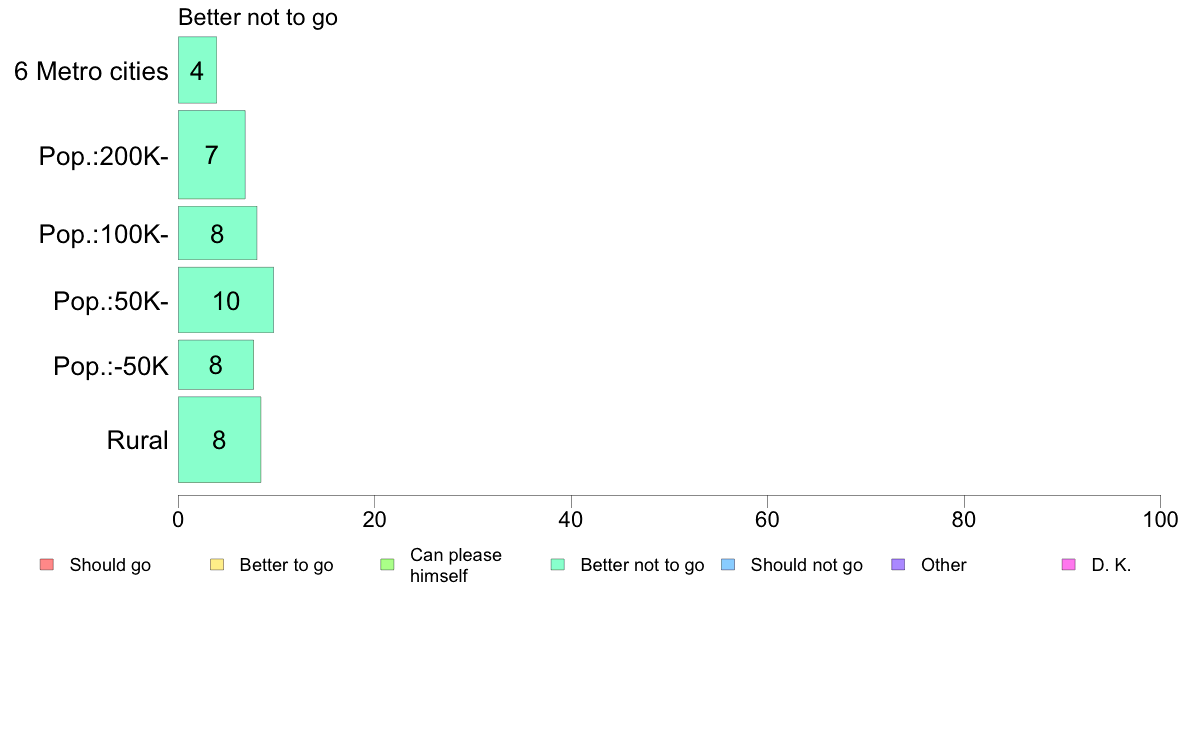Click the purple Other legend swatch

click(x=899, y=565)
